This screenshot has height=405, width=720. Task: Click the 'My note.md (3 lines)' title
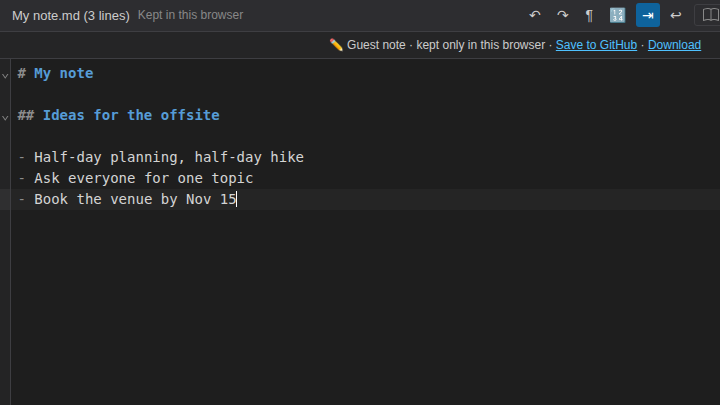tap(71, 16)
